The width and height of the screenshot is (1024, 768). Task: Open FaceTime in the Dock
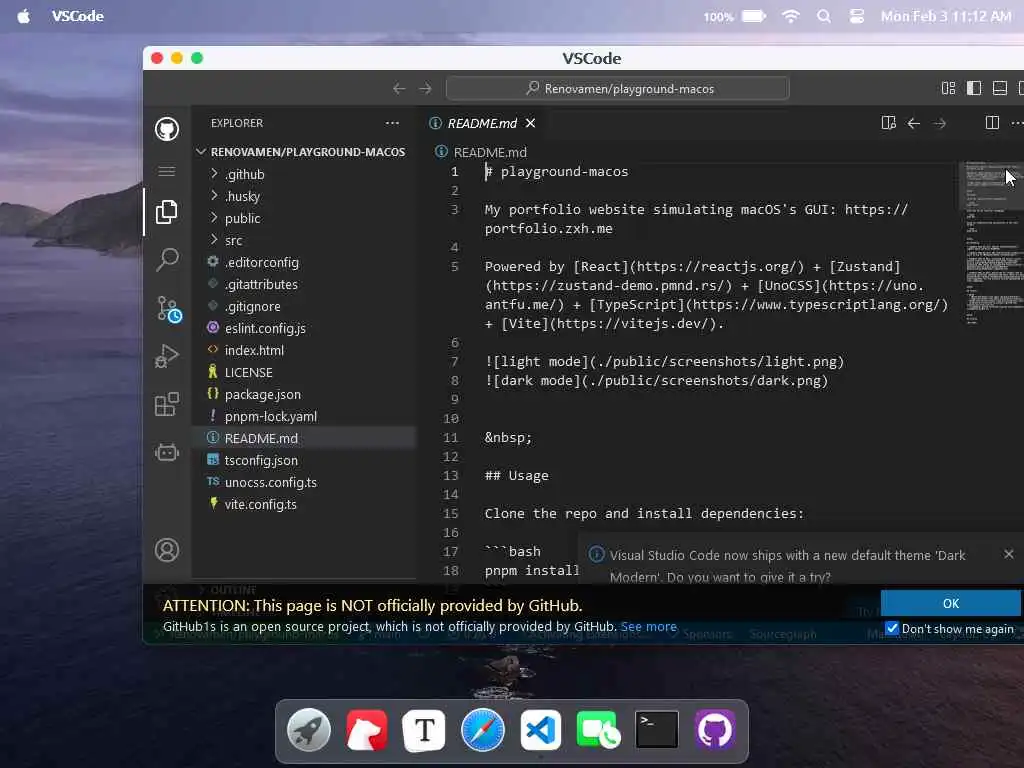pyautogui.click(x=598, y=730)
